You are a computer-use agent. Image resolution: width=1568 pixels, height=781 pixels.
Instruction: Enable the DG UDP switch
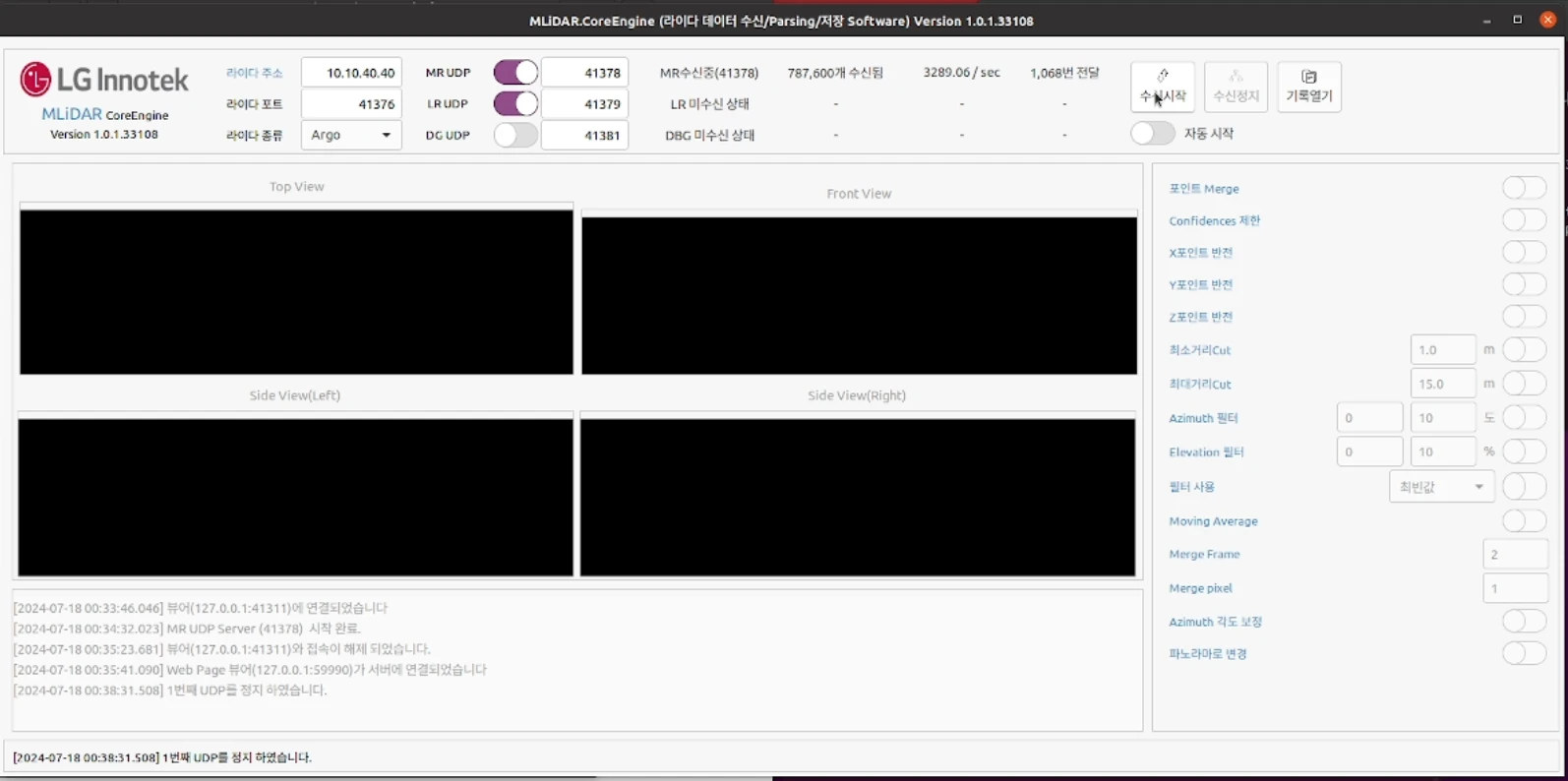click(515, 135)
